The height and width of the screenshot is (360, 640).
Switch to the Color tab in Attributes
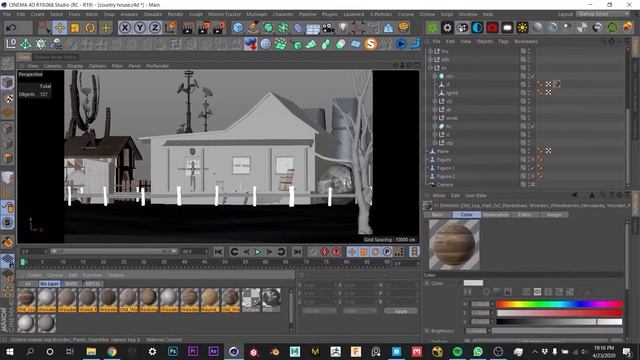point(467,214)
